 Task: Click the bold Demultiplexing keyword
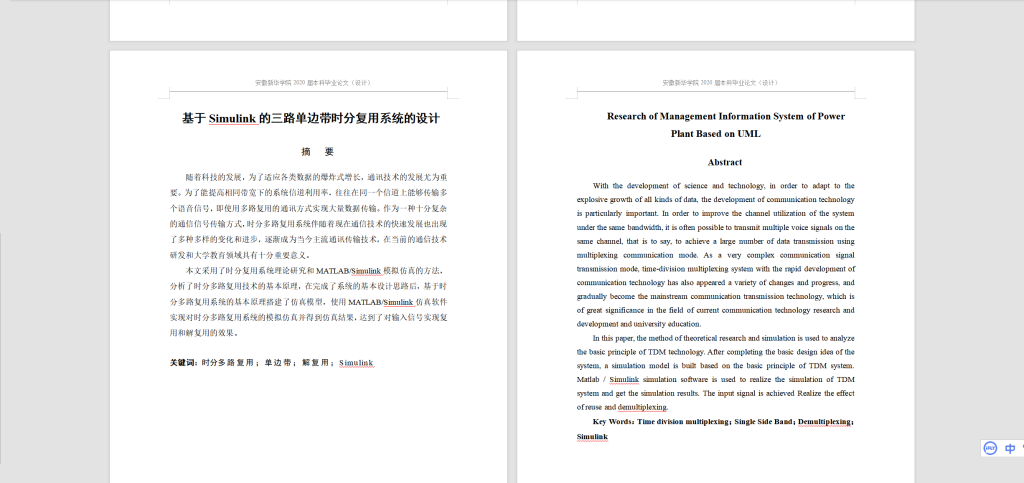click(824, 422)
